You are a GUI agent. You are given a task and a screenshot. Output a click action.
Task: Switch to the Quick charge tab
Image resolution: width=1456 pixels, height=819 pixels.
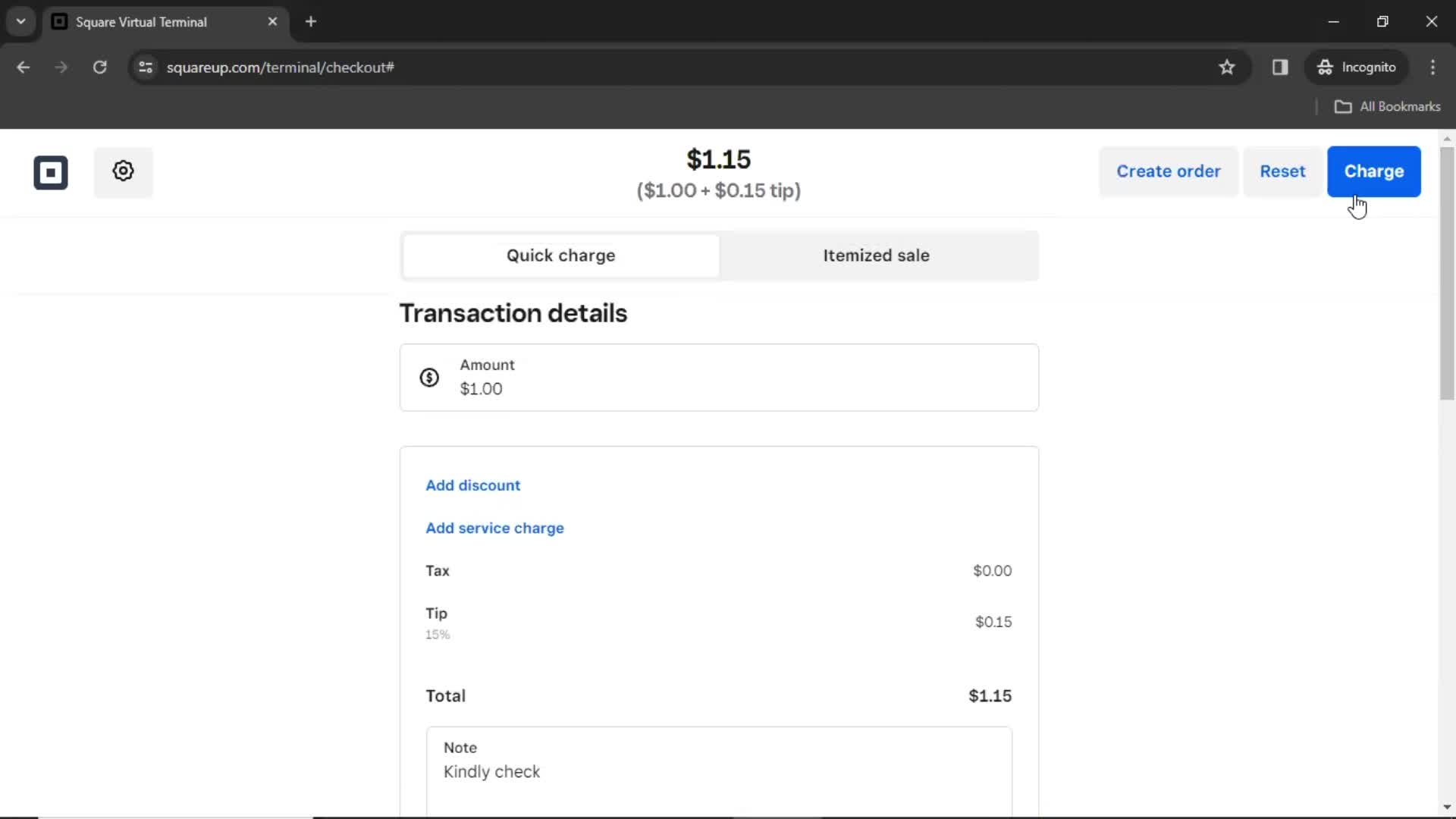click(561, 255)
